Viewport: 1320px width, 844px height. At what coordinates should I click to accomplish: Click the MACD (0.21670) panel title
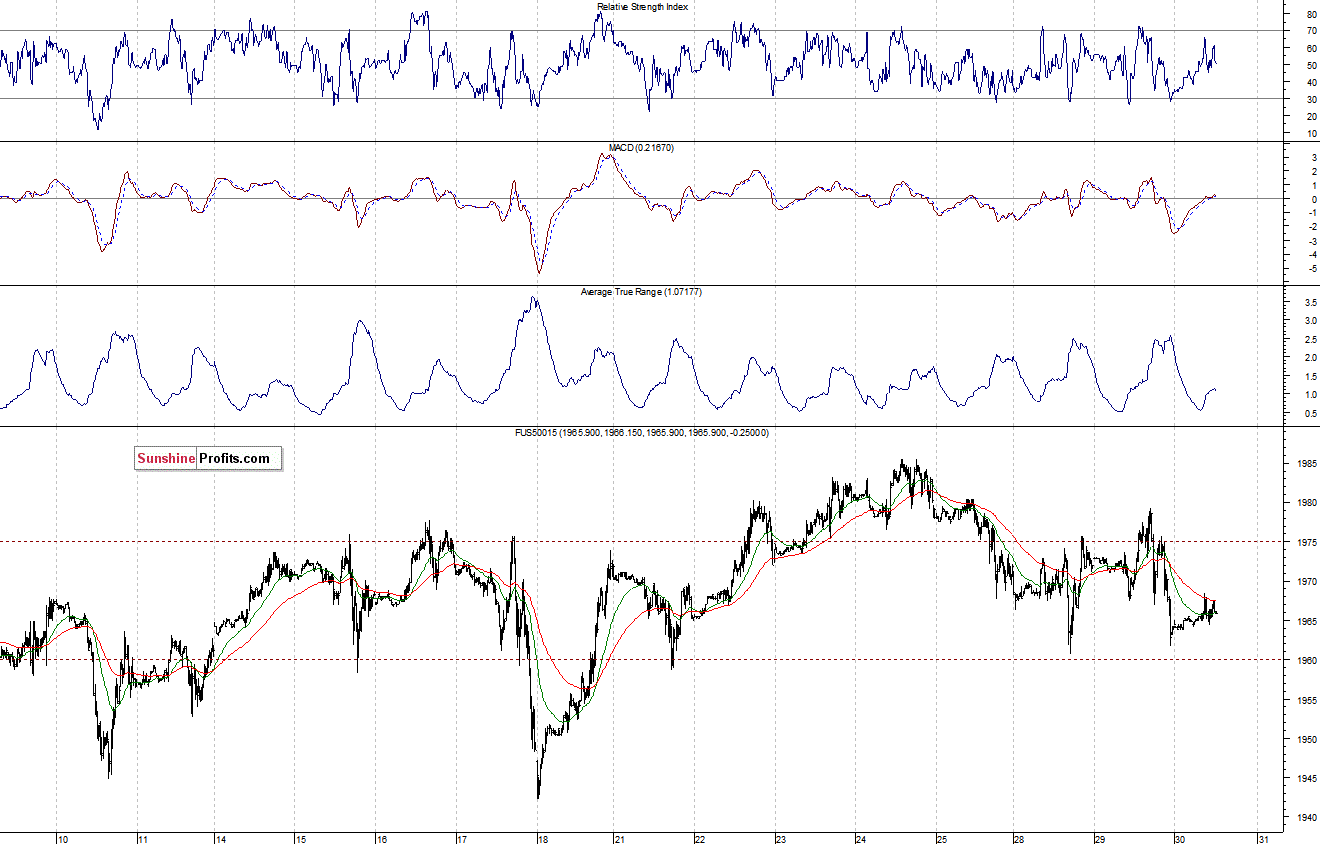642,148
